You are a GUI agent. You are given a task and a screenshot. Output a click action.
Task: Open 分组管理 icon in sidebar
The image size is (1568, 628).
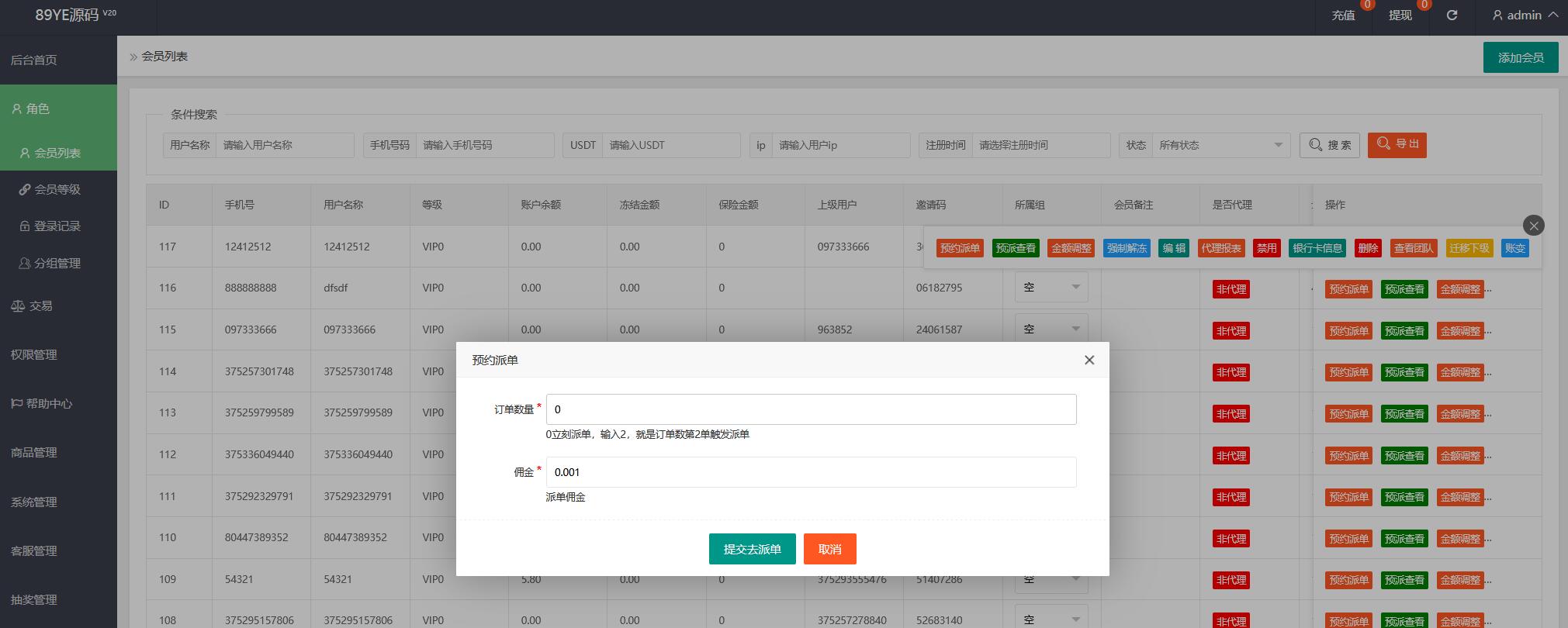click(x=25, y=263)
